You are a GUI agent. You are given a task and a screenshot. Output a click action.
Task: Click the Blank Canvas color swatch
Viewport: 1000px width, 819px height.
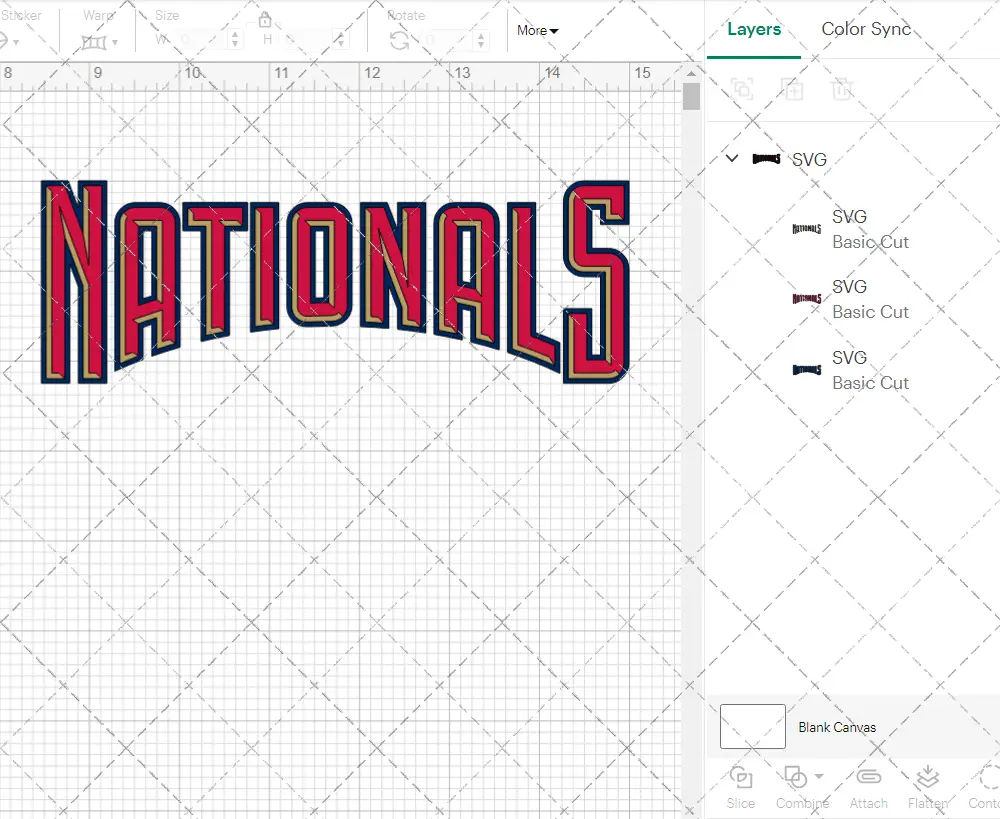click(x=752, y=727)
